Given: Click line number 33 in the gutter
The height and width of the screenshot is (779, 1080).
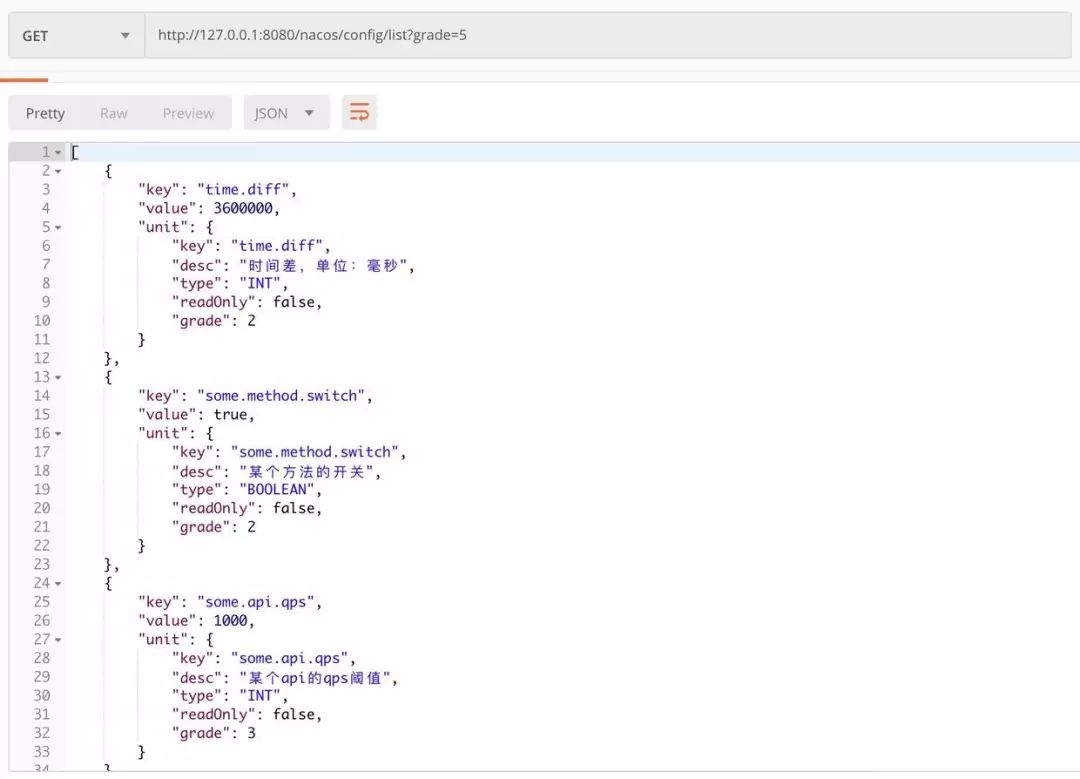Looking at the screenshot, I should point(41,751).
